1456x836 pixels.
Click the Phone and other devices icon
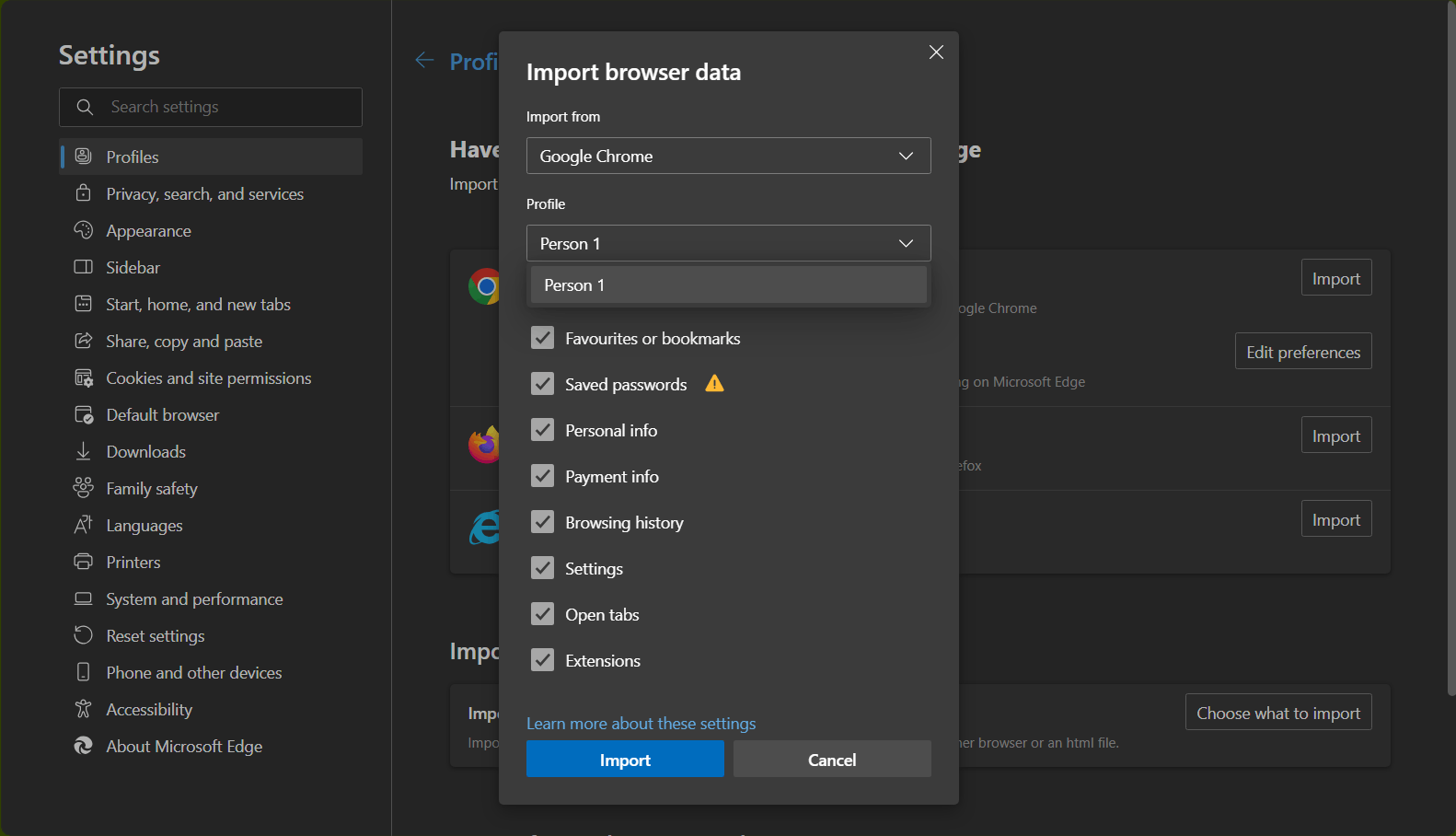[x=83, y=672]
